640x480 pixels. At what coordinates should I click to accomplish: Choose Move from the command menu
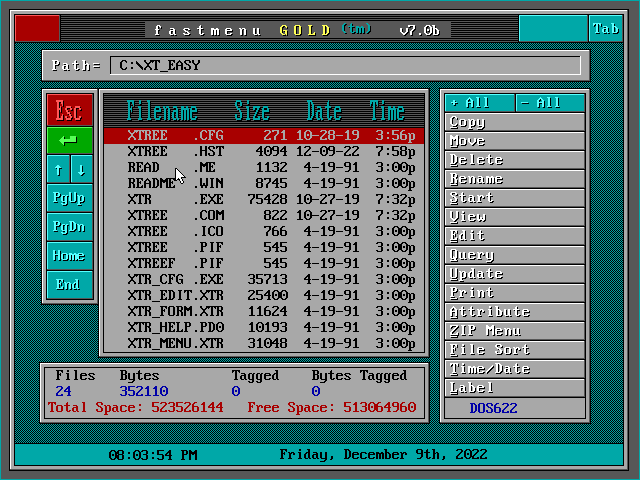pos(515,141)
